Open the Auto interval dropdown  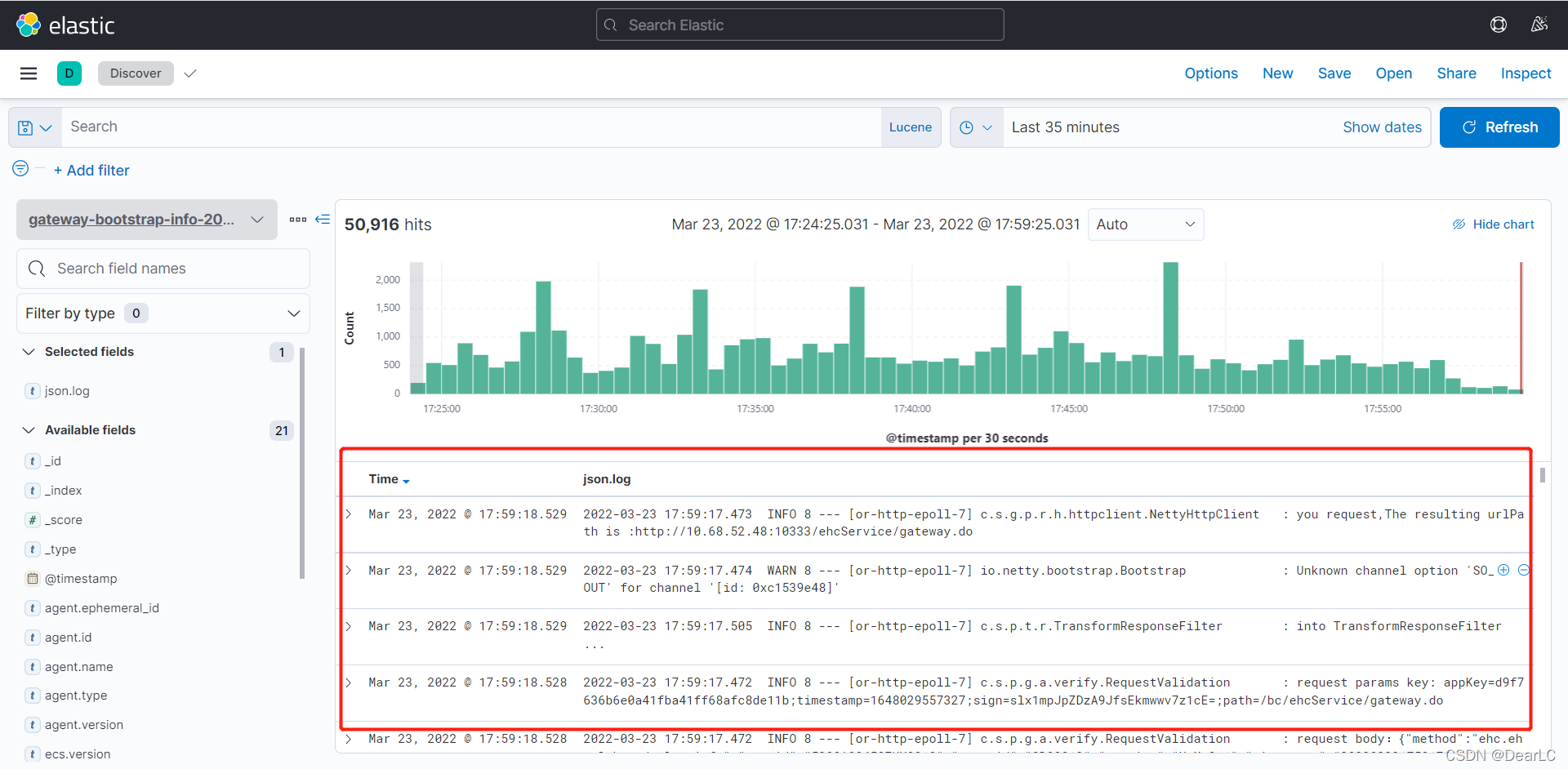[1146, 224]
